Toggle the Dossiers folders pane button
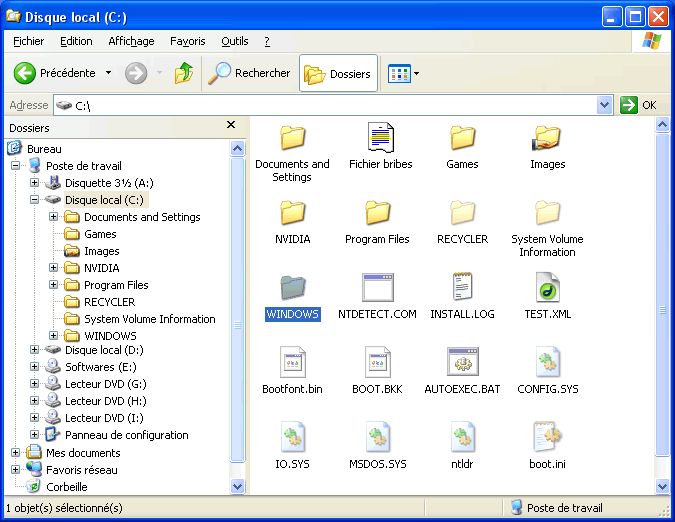 pos(338,74)
